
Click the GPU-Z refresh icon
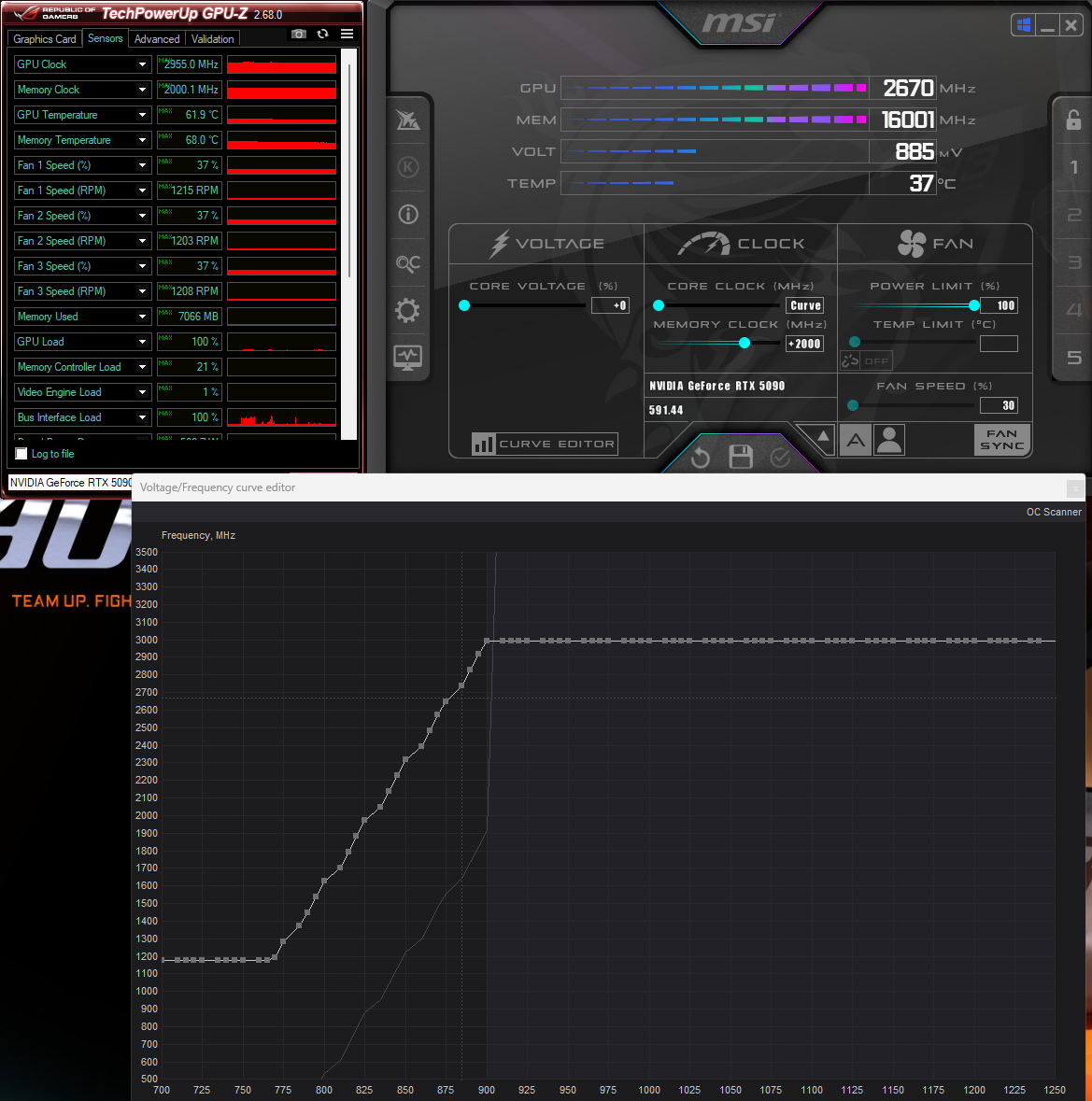tap(322, 34)
